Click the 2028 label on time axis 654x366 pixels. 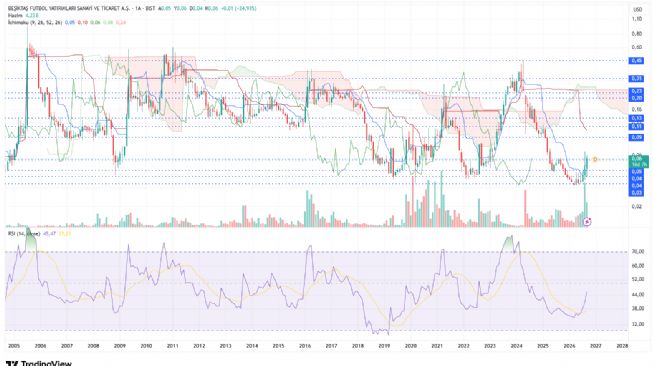pos(622,346)
